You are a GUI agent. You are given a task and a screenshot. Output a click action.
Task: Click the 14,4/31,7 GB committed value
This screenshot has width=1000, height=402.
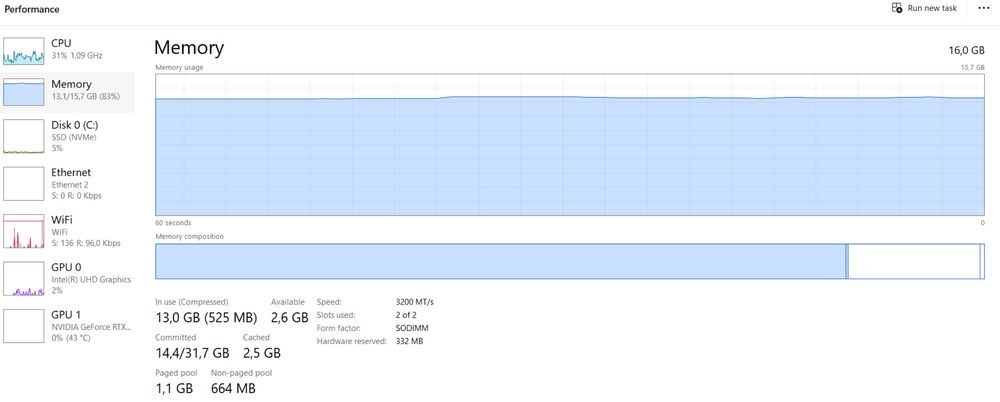coord(192,353)
